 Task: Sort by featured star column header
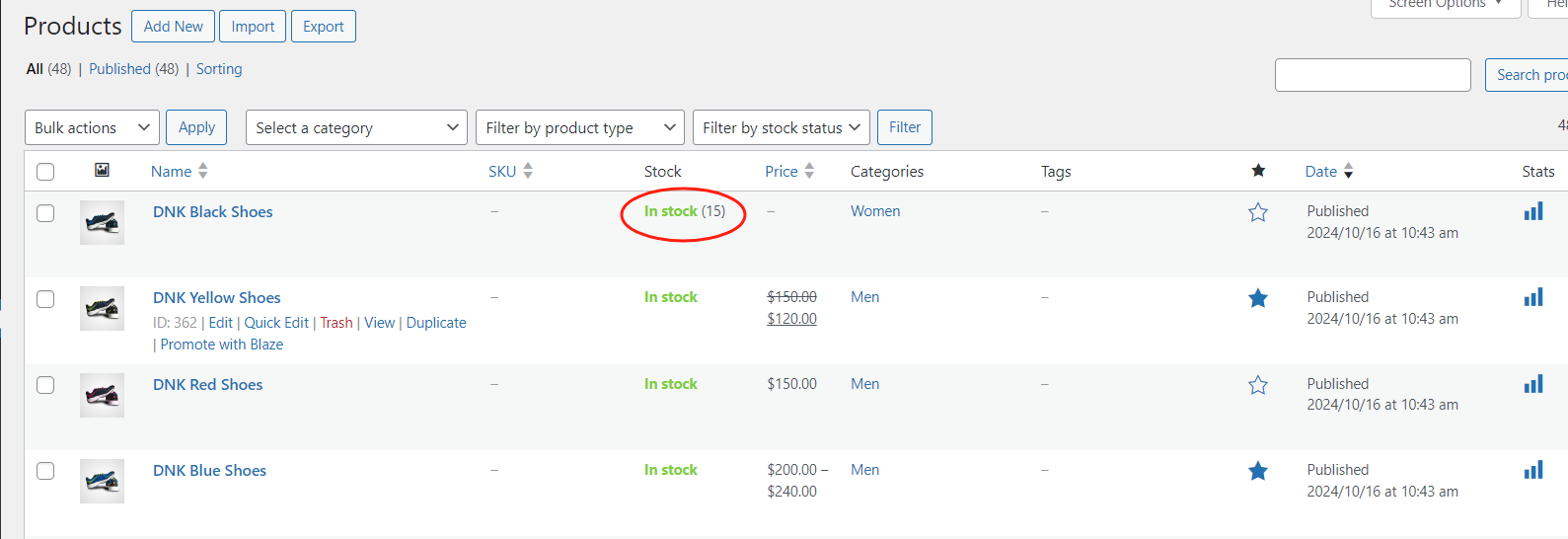[1257, 171]
